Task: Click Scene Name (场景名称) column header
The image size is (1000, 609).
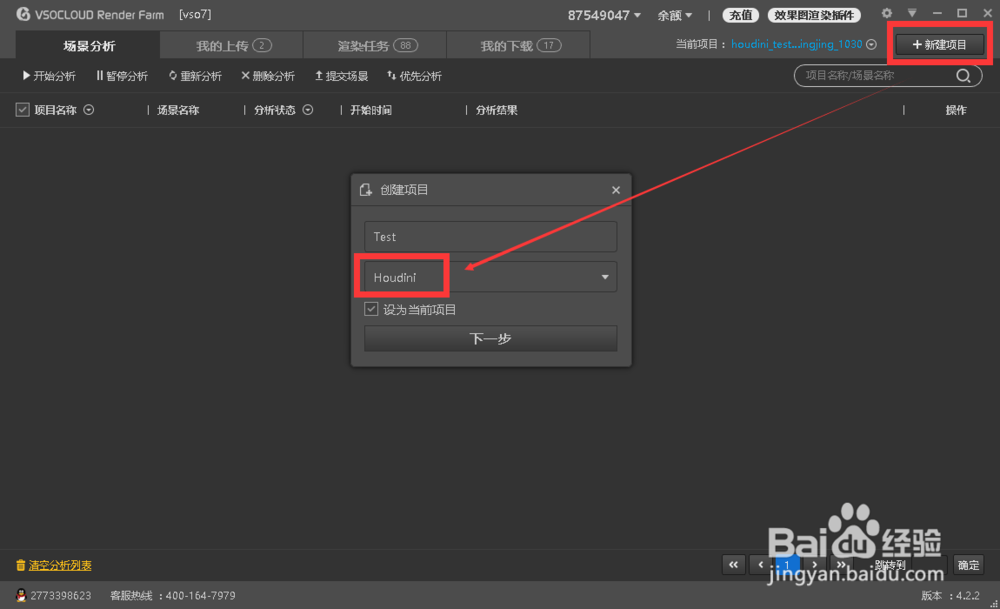Action: [x=178, y=110]
